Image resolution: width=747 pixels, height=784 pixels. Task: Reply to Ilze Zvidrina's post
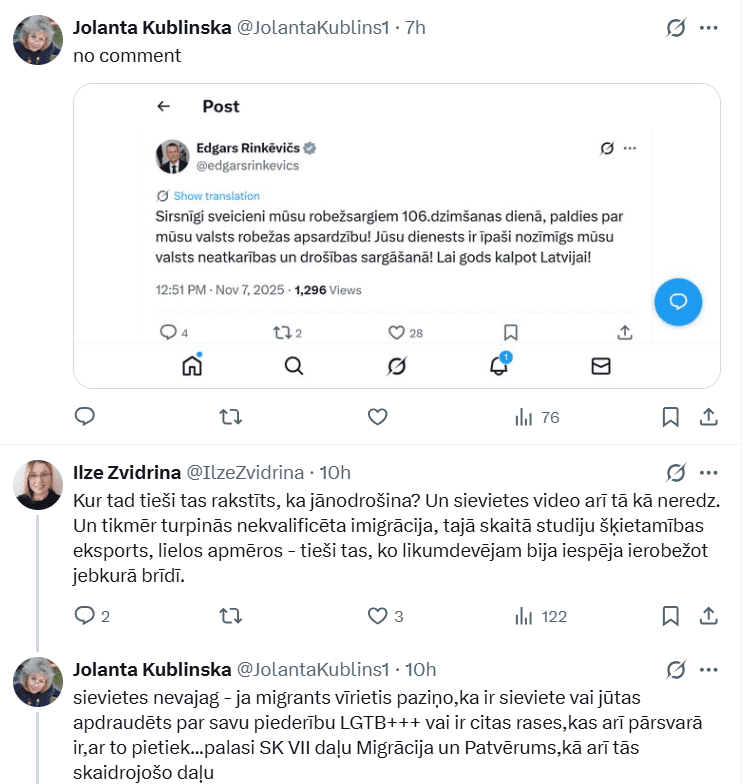pyautogui.click(x=86, y=616)
